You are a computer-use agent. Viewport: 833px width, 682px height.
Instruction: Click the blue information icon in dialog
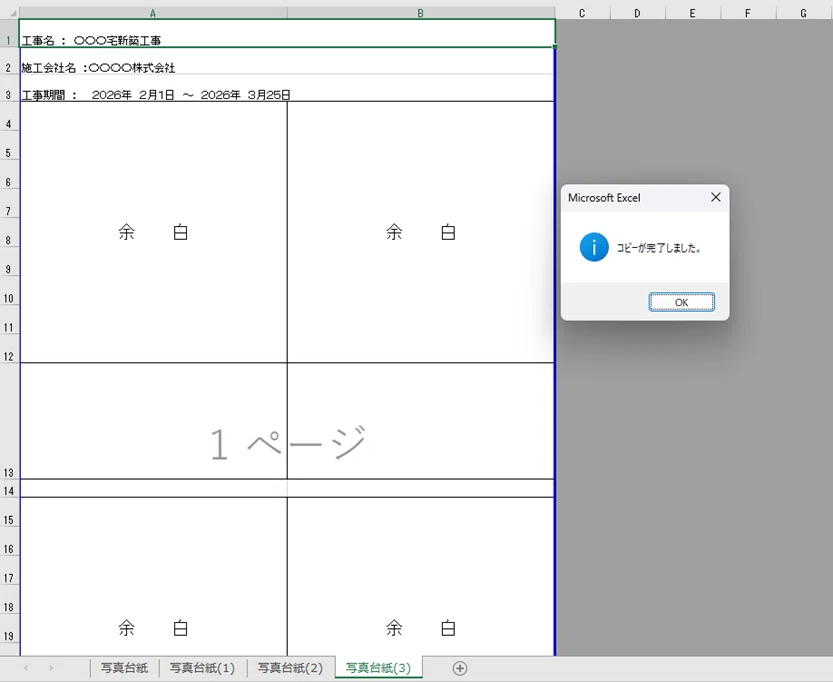point(594,247)
